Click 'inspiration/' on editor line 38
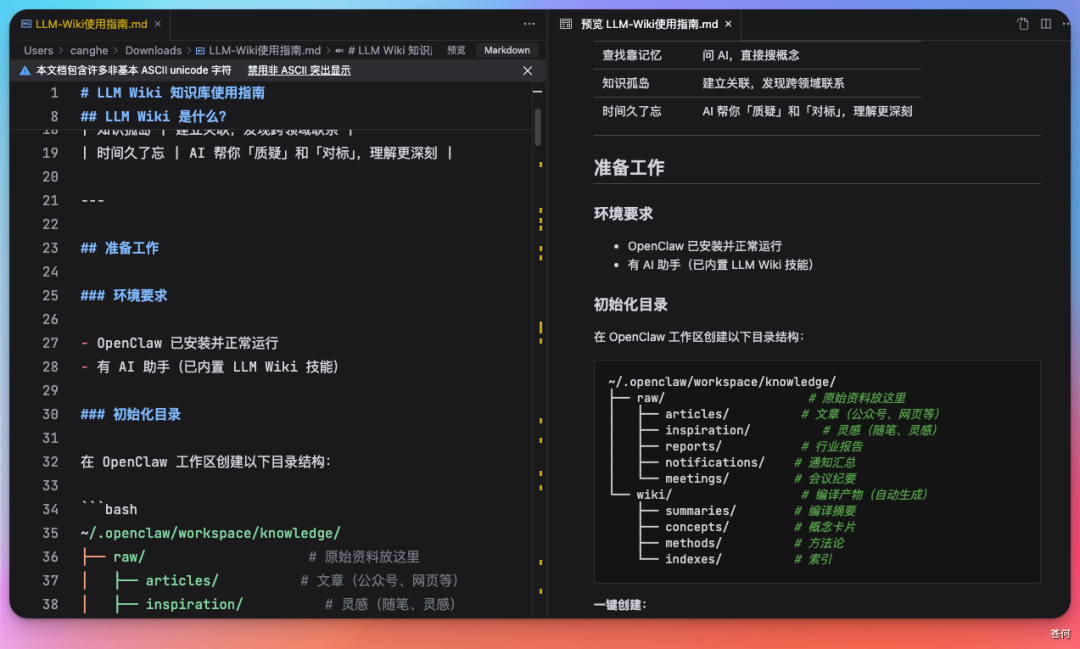 click(x=194, y=604)
